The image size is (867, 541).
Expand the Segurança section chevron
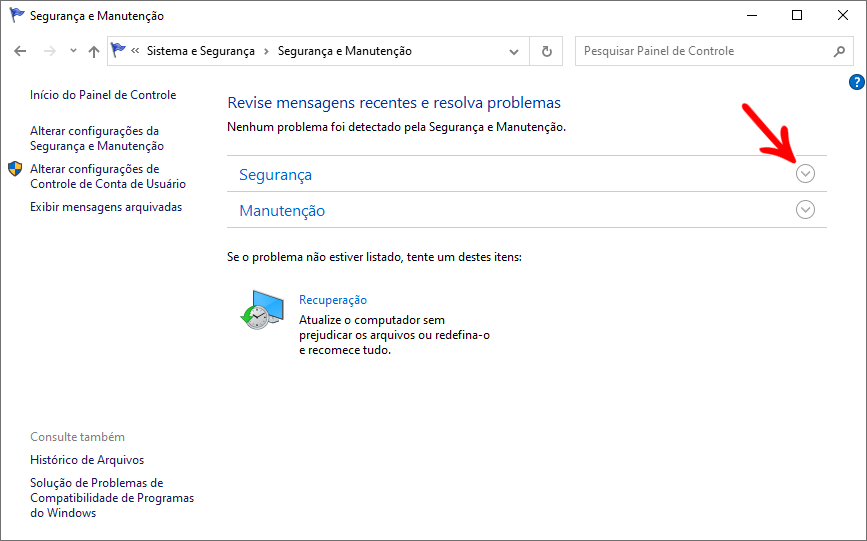click(x=805, y=174)
